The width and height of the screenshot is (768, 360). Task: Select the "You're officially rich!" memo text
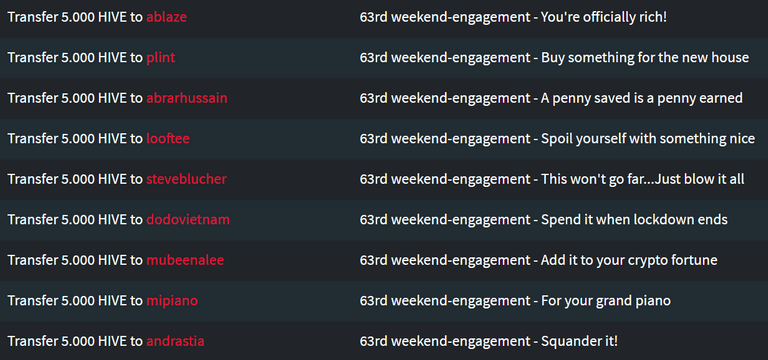click(x=513, y=17)
